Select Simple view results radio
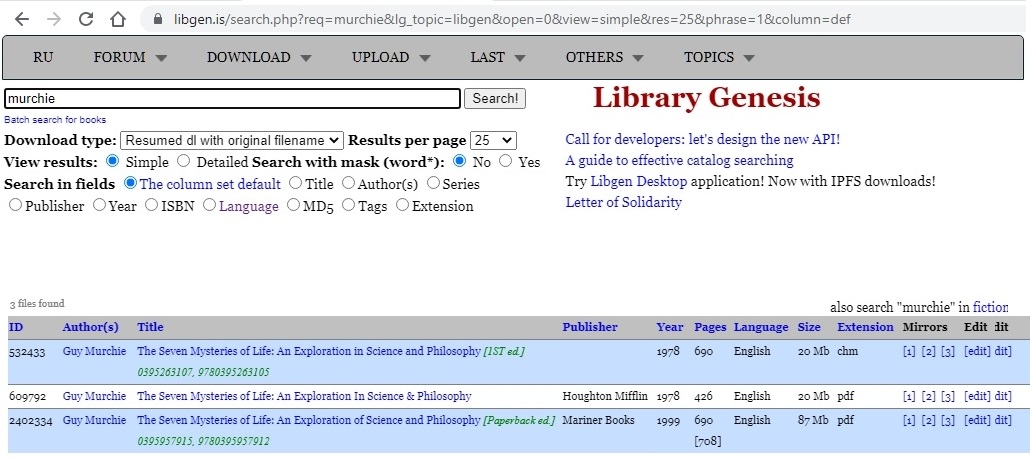1030x460 pixels. pos(112,161)
